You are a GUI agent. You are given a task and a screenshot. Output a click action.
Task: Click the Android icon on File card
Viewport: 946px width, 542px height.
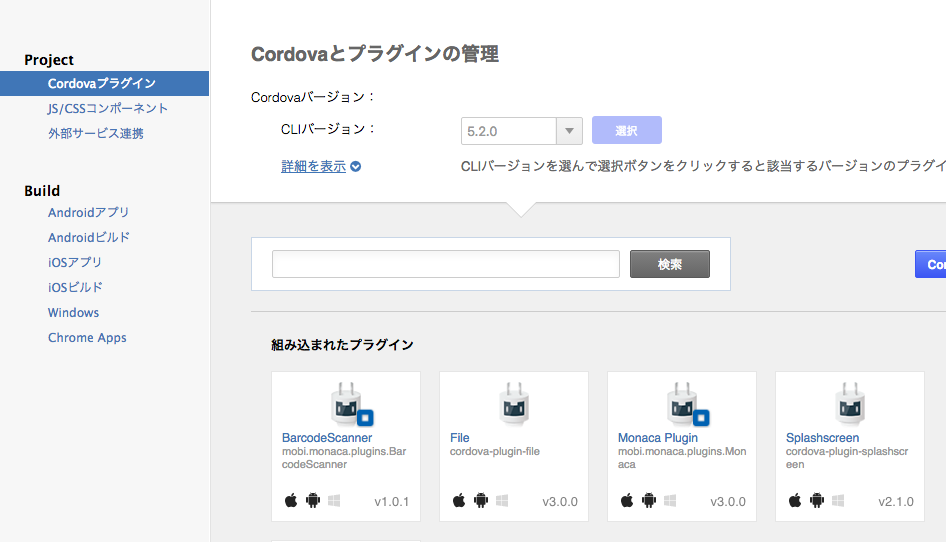pyautogui.click(x=481, y=500)
